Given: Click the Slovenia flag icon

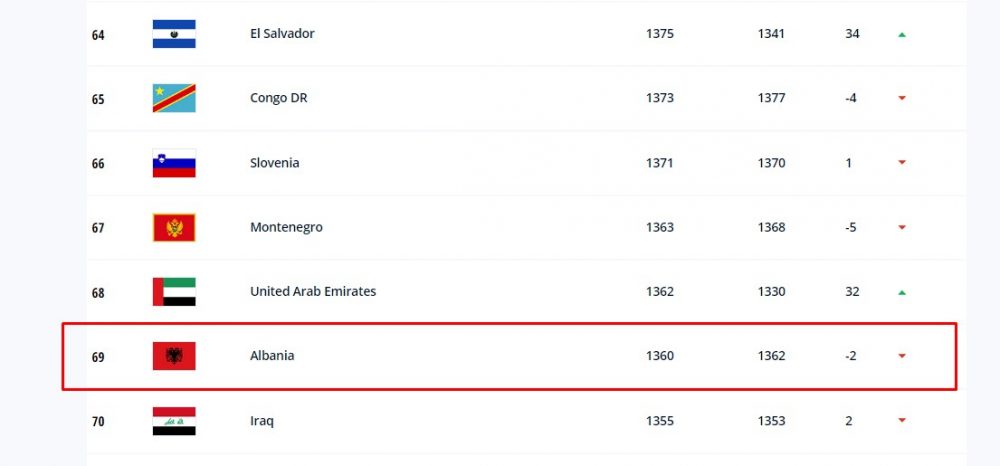Looking at the screenshot, I should pos(174,163).
